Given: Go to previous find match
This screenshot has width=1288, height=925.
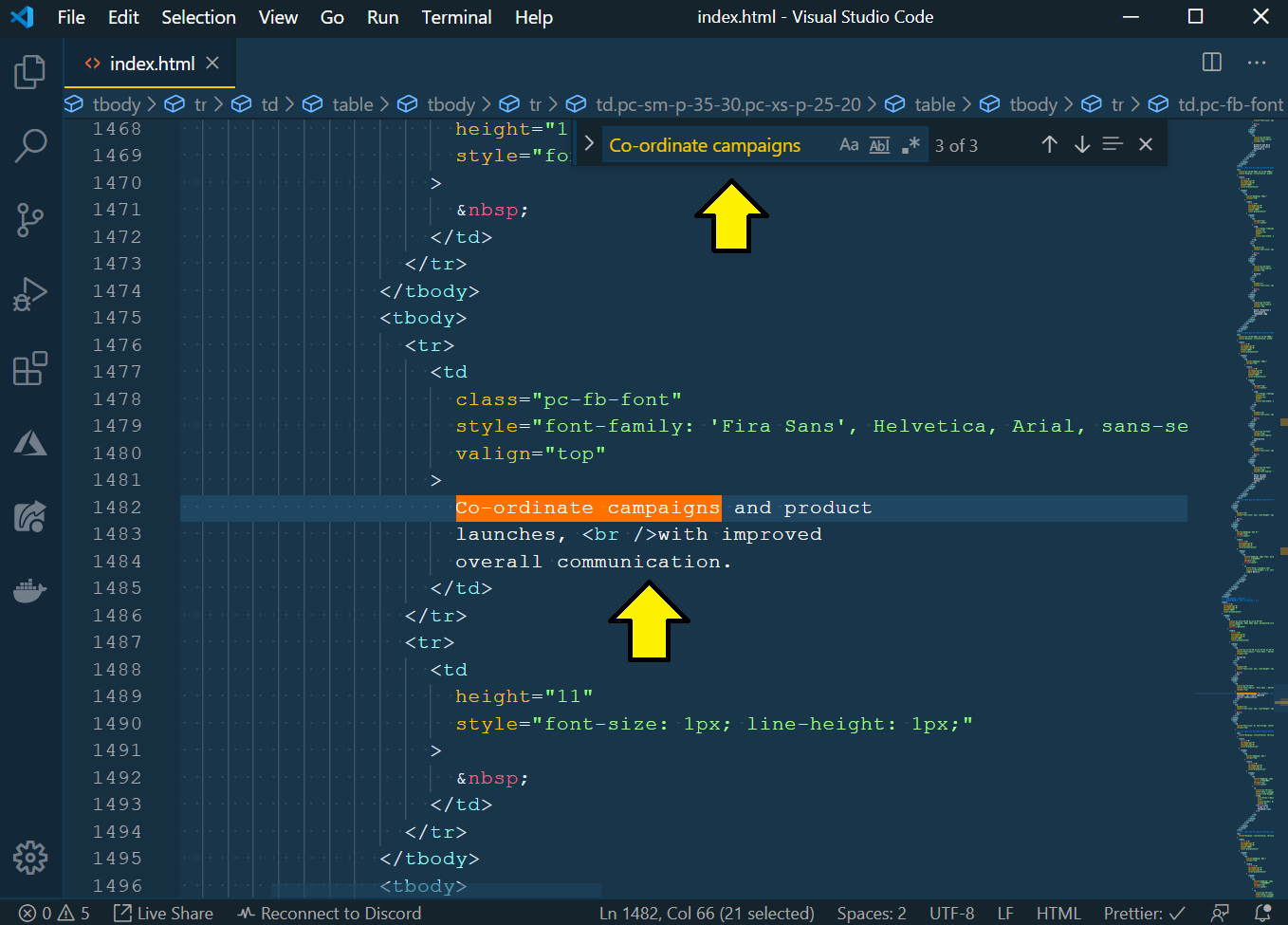Looking at the screenshot, I should coord(1049,144).
